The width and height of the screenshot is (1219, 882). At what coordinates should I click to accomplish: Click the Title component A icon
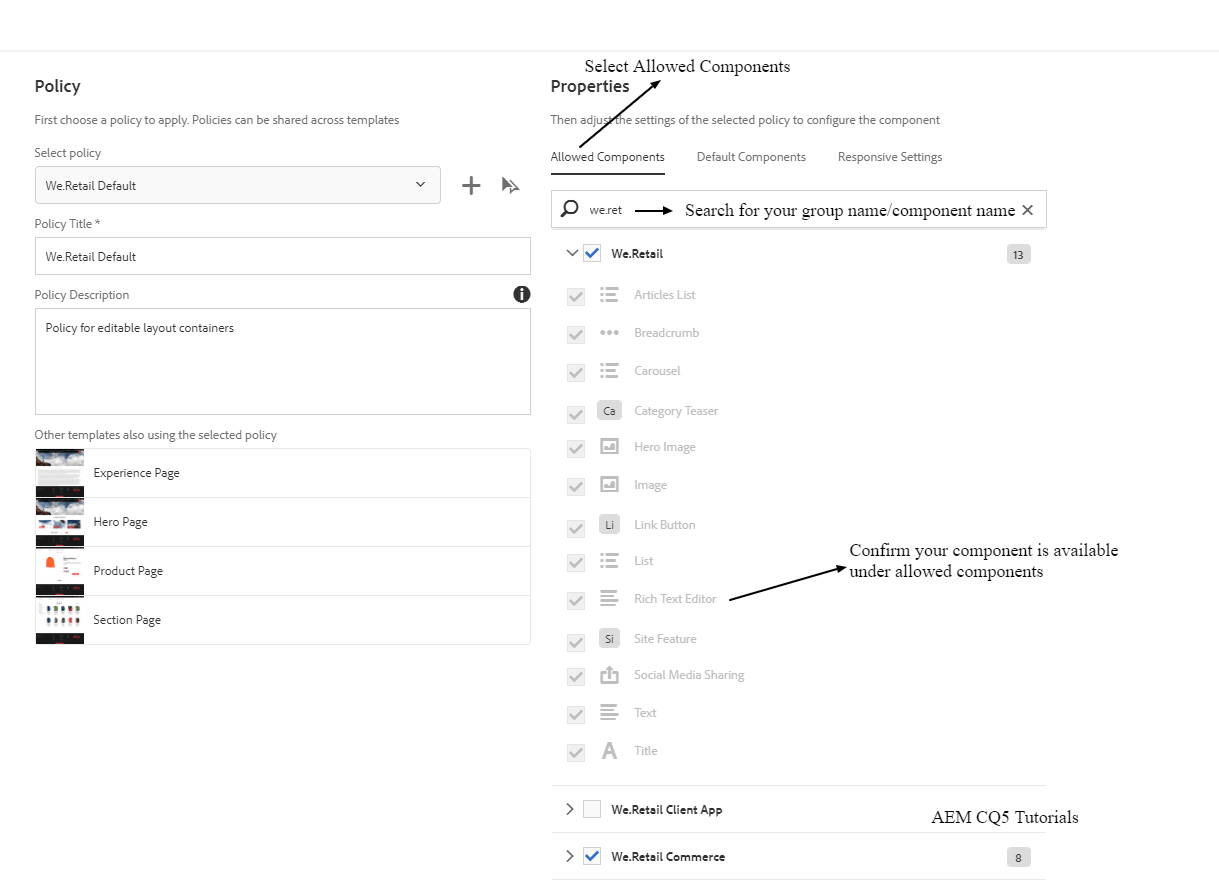click(x=609, y=751)
